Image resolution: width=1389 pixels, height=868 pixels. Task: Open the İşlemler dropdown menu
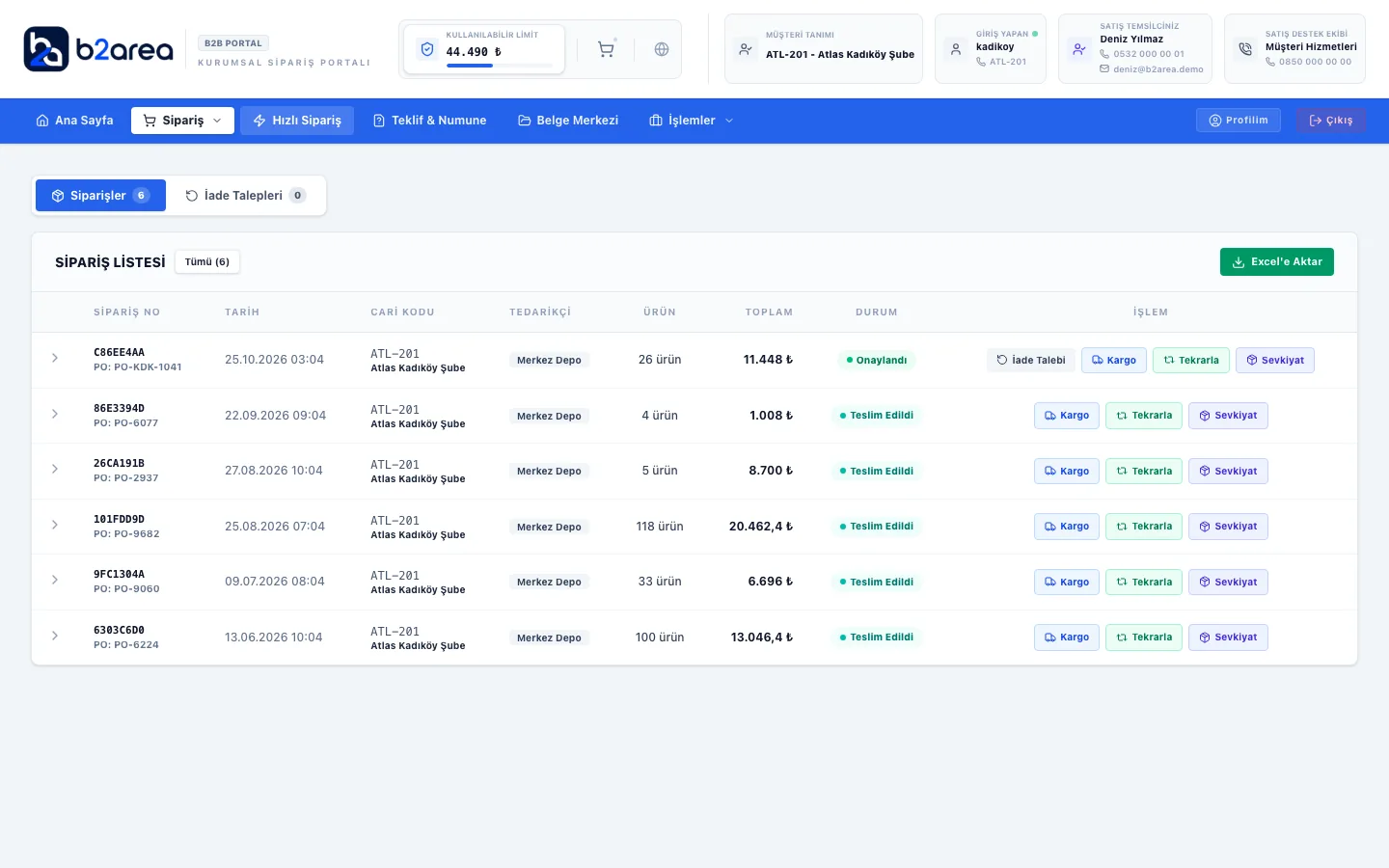click(x=692, y=121)
